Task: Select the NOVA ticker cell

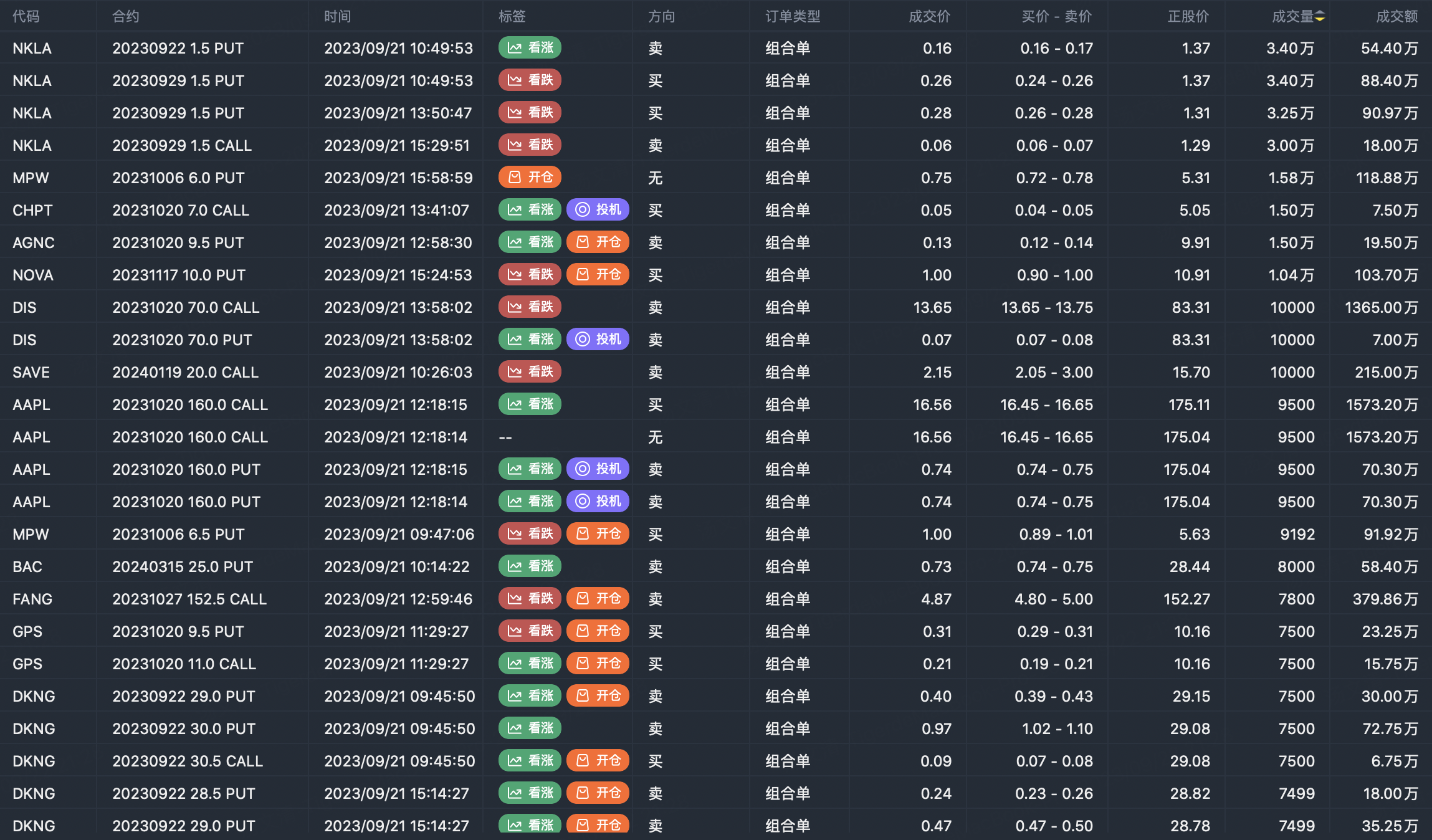Action: [x=33, y=275]
